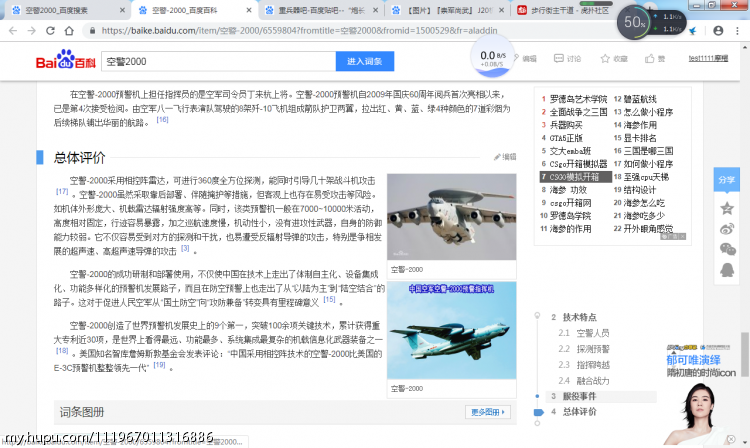Go back to the previous page
The height and width of the screenshot is (448, 750).
click(13, 31)
